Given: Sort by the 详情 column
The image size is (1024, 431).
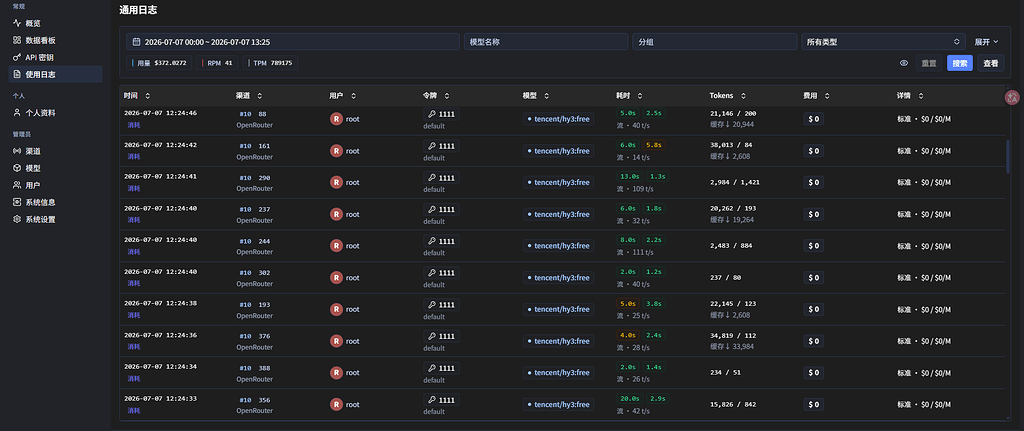Looking at the screenshot, I should (x=910, y=96).
